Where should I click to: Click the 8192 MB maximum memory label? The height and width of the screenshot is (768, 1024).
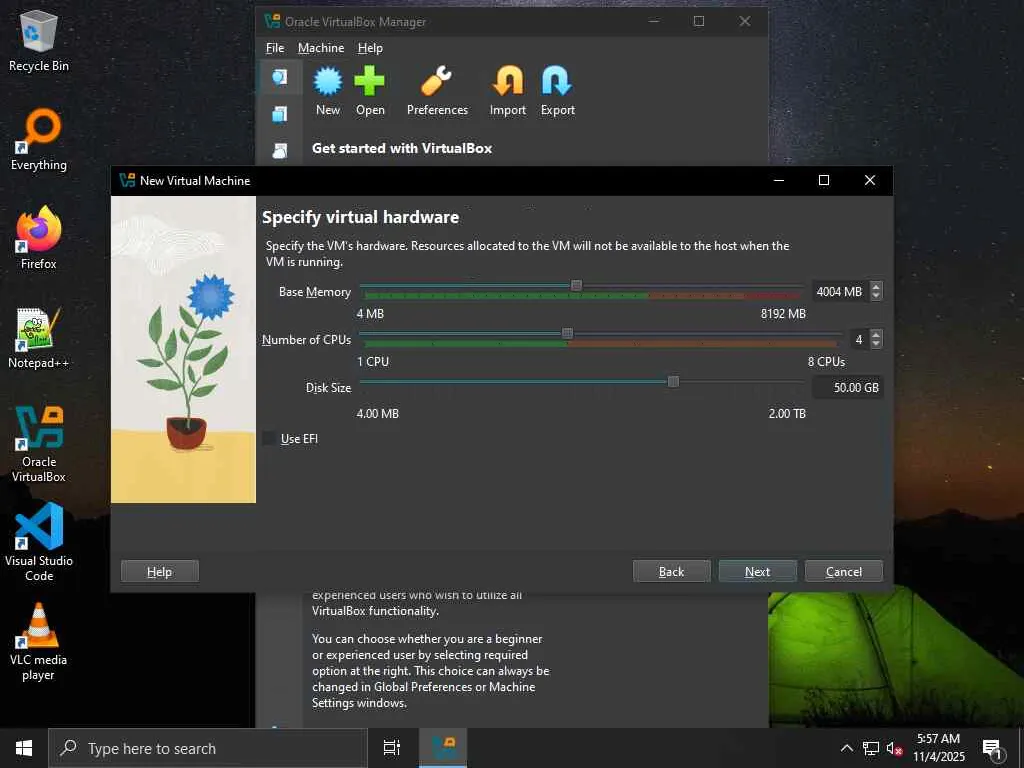(783, 313)
